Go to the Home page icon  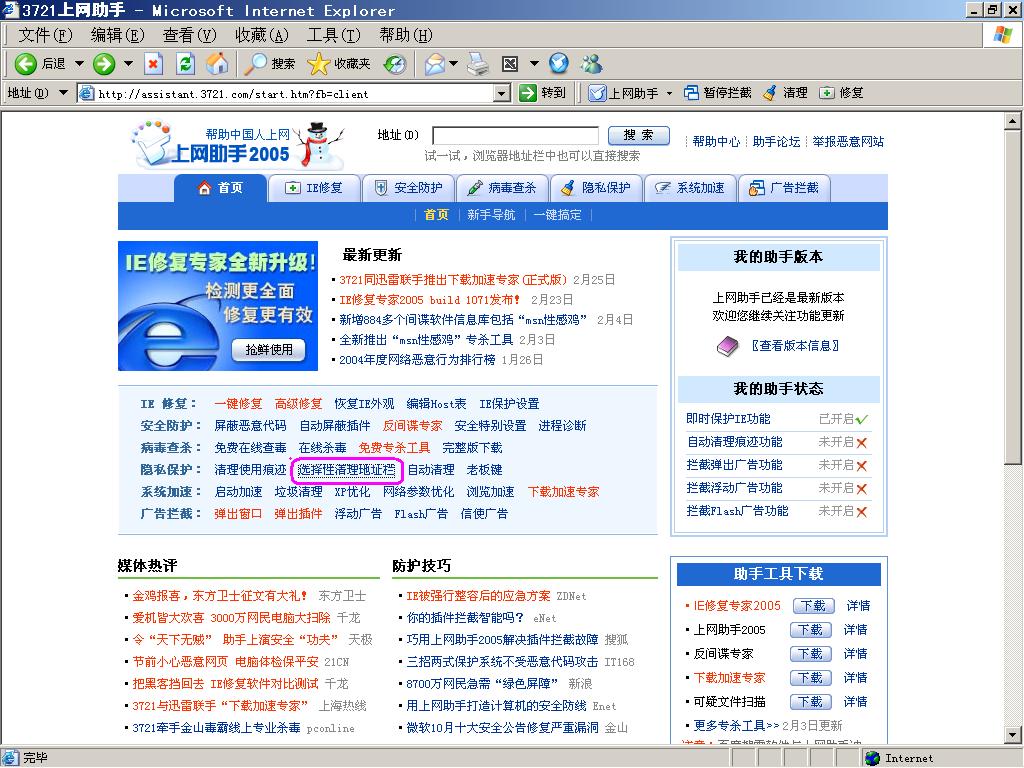pos(216,64)
